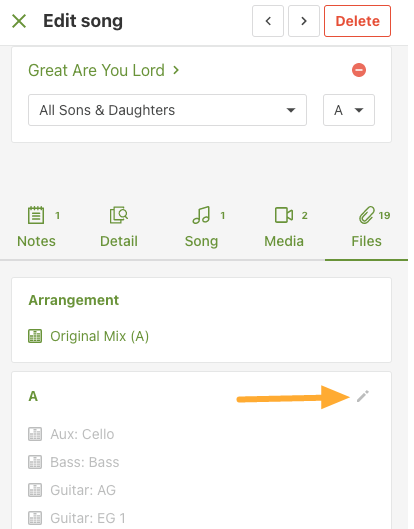Click the red Delete button
This screenshot has height=529, width=414.
[357, 21]
